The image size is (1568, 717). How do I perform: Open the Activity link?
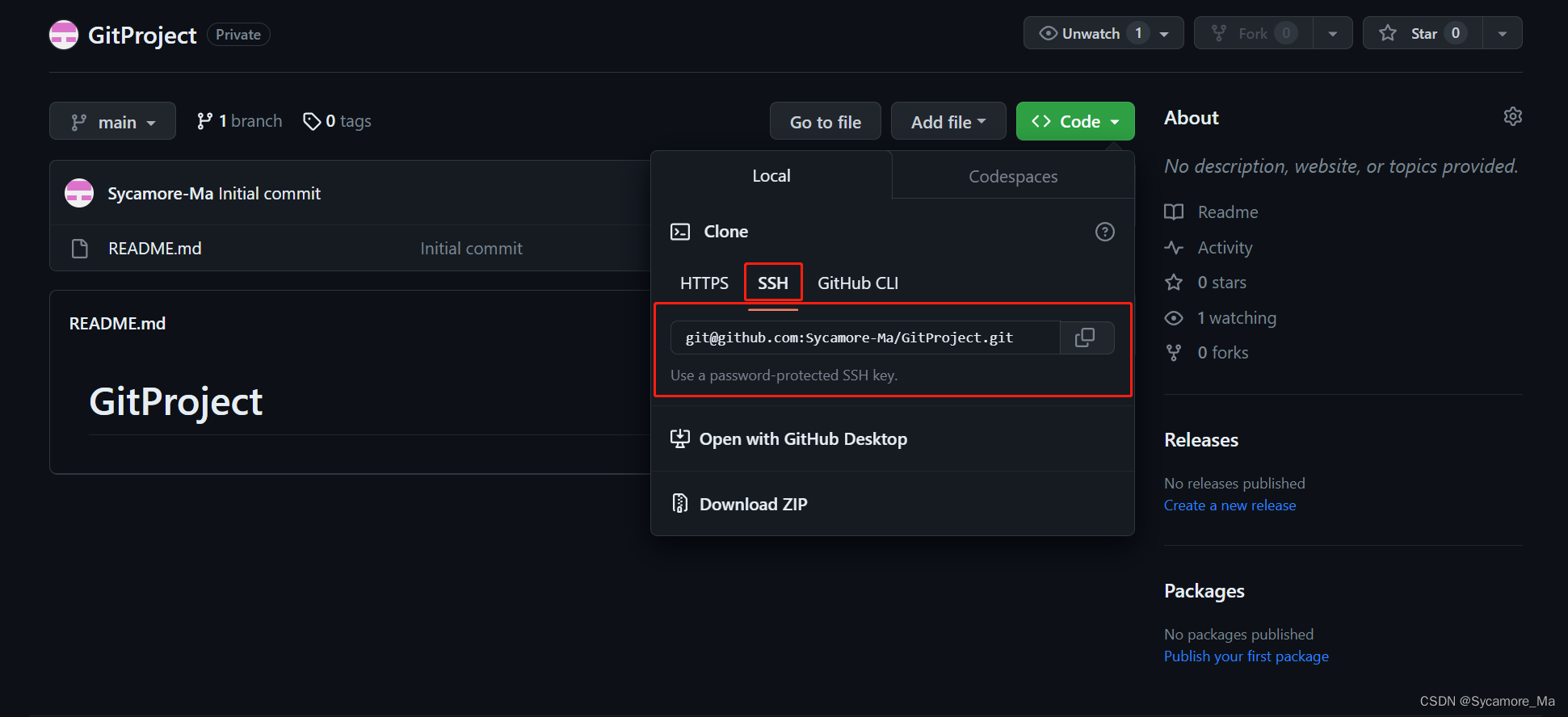click(x=1225, y=247)
